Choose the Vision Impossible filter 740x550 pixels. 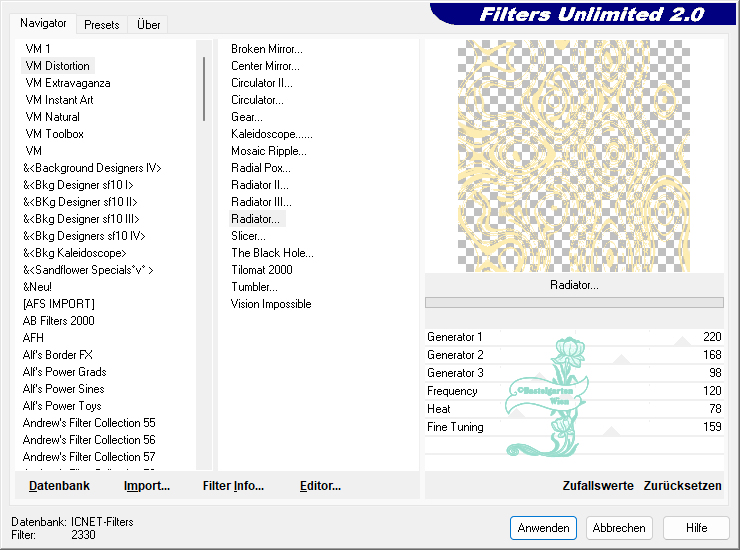tap(271, 304)
